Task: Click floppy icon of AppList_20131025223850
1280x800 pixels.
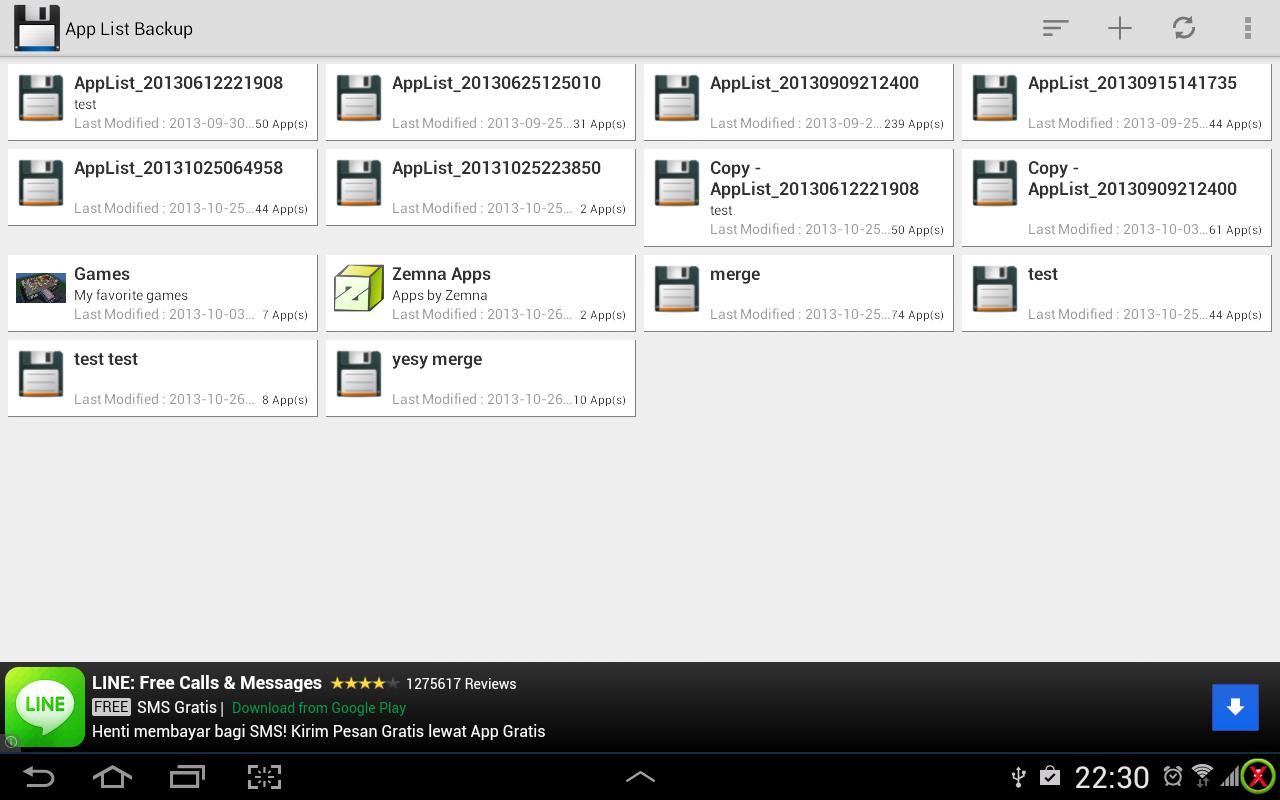Action: point(359,184)
